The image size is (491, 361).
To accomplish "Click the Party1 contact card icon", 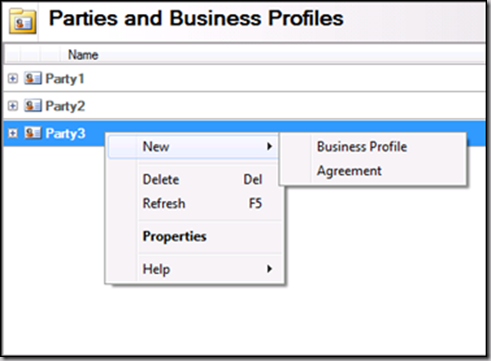I will (33, 79).
